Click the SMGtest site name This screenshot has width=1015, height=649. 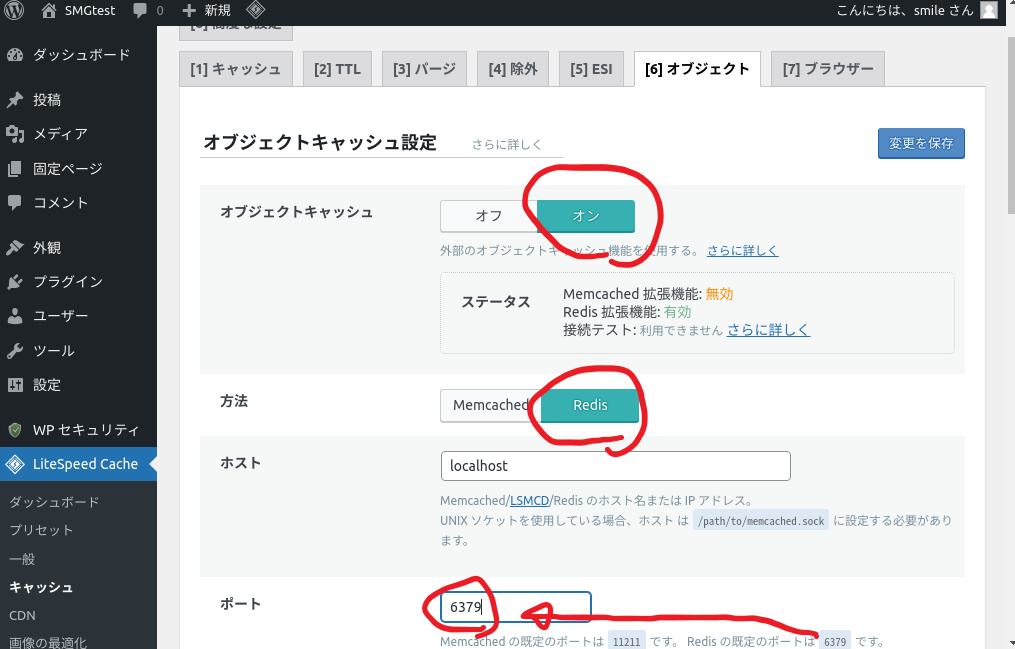[x=90, y=10]
